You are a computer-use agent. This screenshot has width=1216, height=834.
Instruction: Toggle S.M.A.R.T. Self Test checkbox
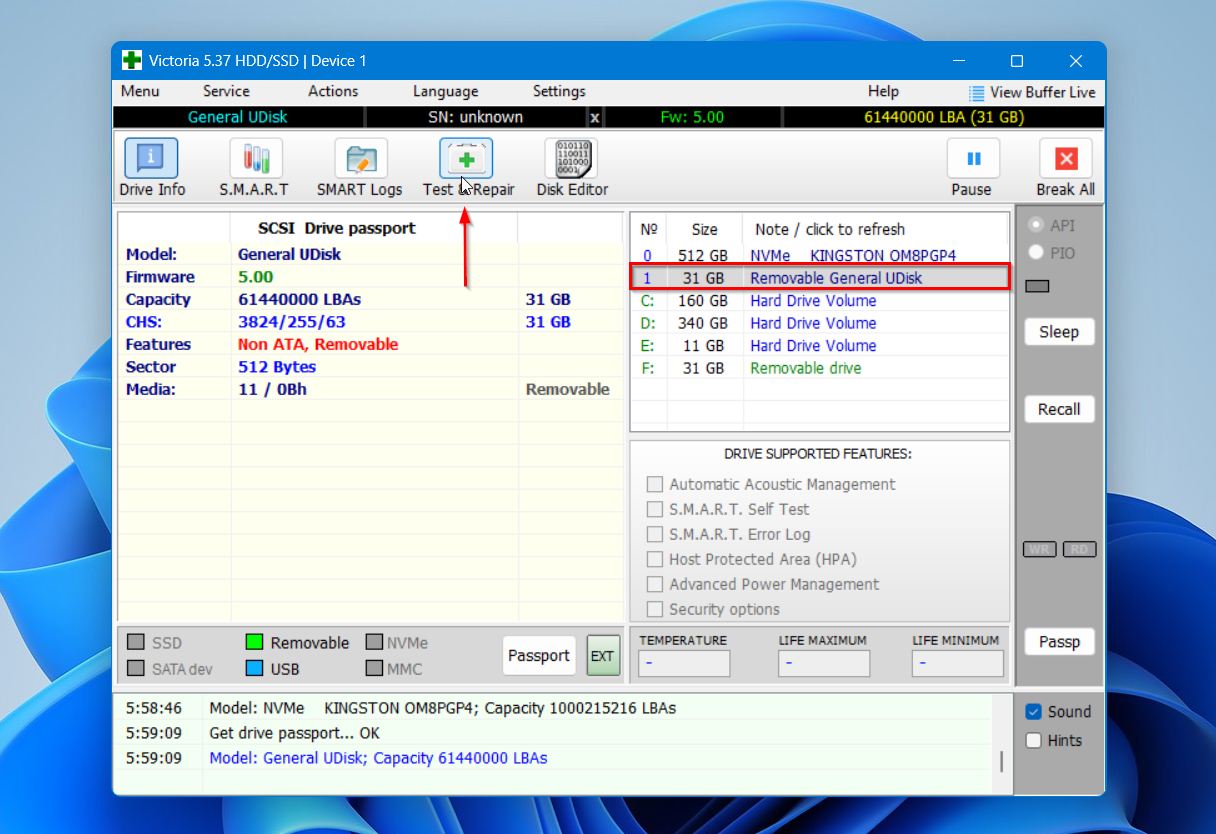(x=655, y=509)
